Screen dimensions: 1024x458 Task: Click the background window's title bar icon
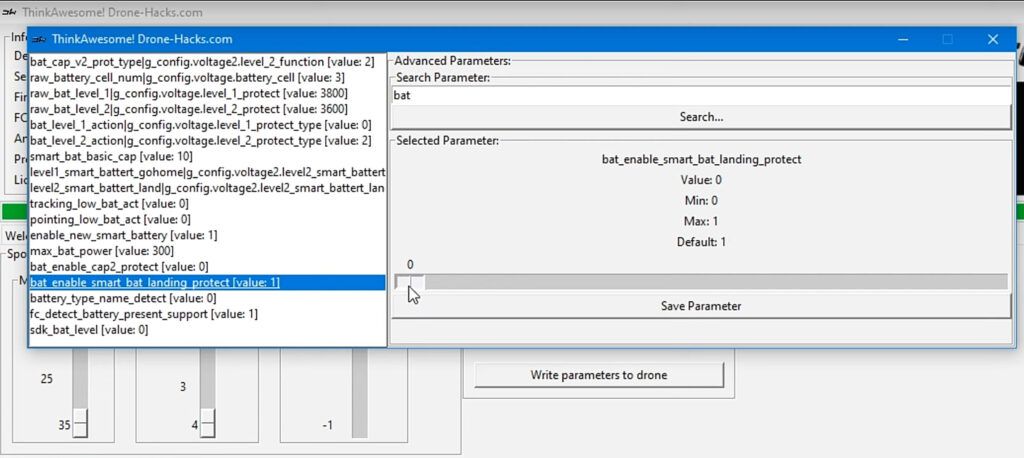(9, 12)
